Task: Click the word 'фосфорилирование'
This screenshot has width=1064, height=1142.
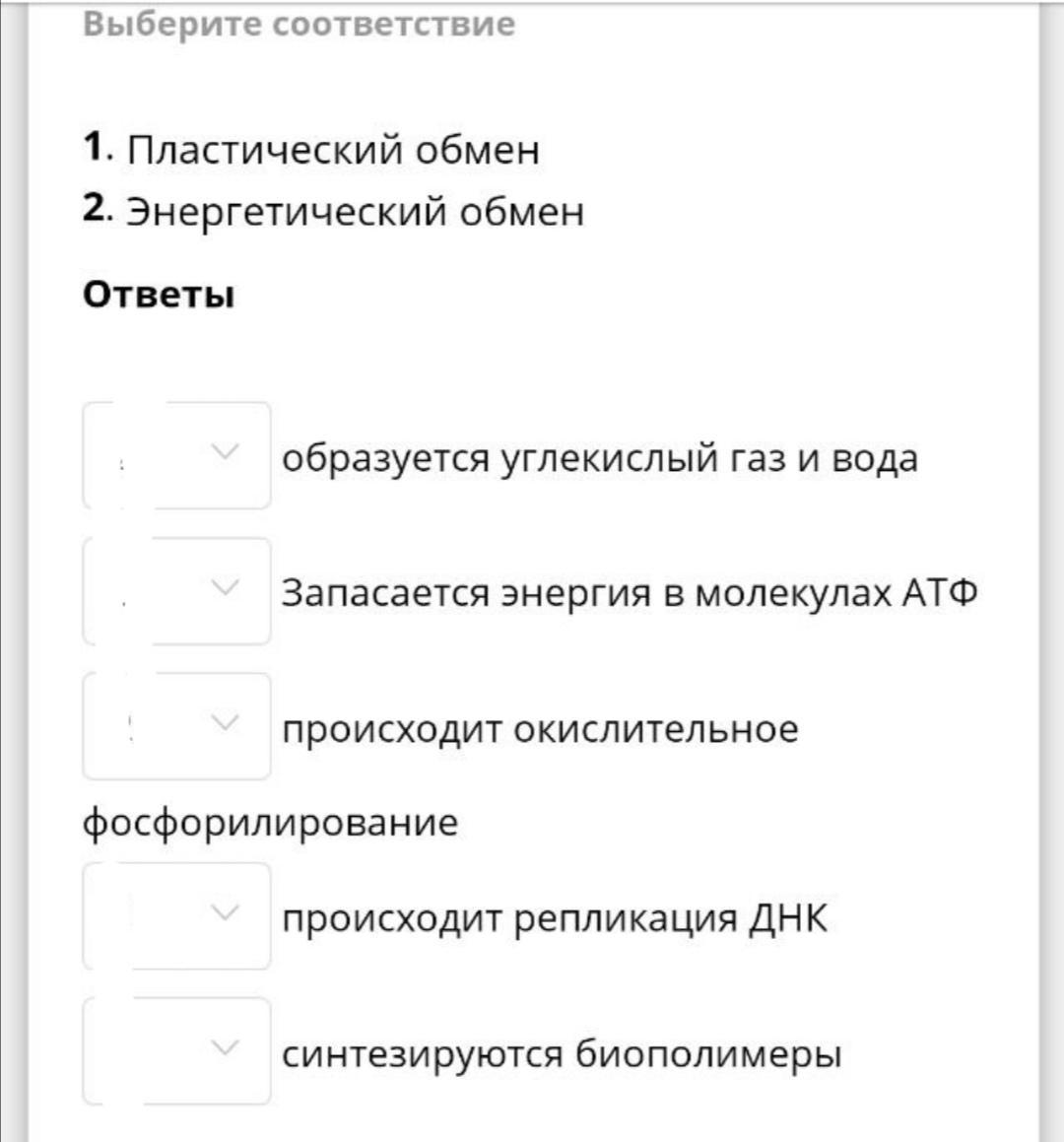Action: click(270, 824)
